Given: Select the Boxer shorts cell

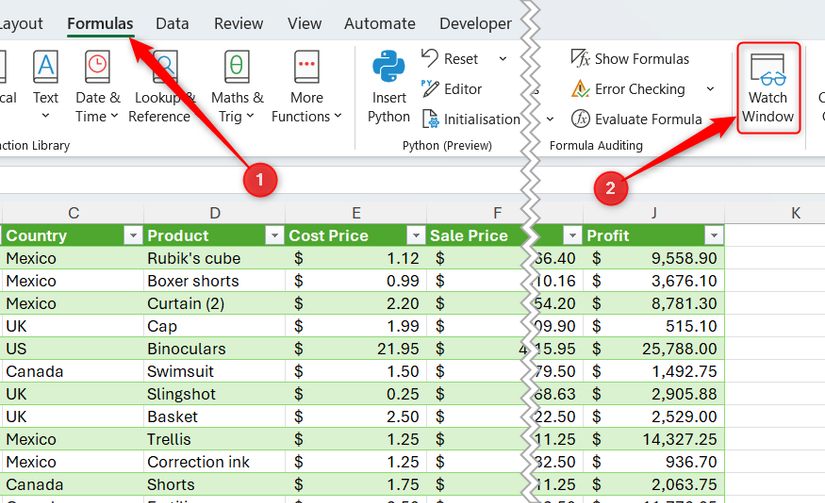Looking at the screenshot, I should [215, 281].
